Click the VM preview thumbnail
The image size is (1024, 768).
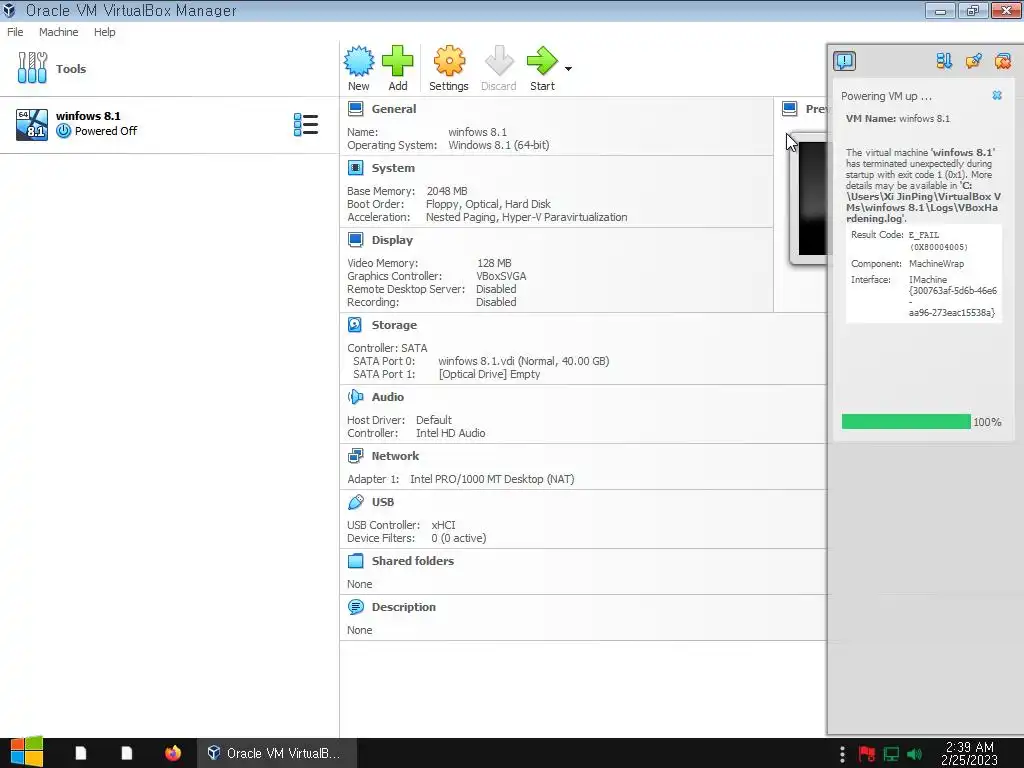point(808,199)
